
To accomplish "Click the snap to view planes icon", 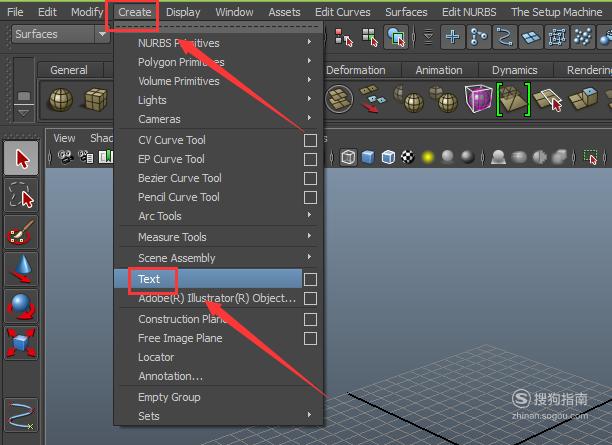I will coord(531,37).
